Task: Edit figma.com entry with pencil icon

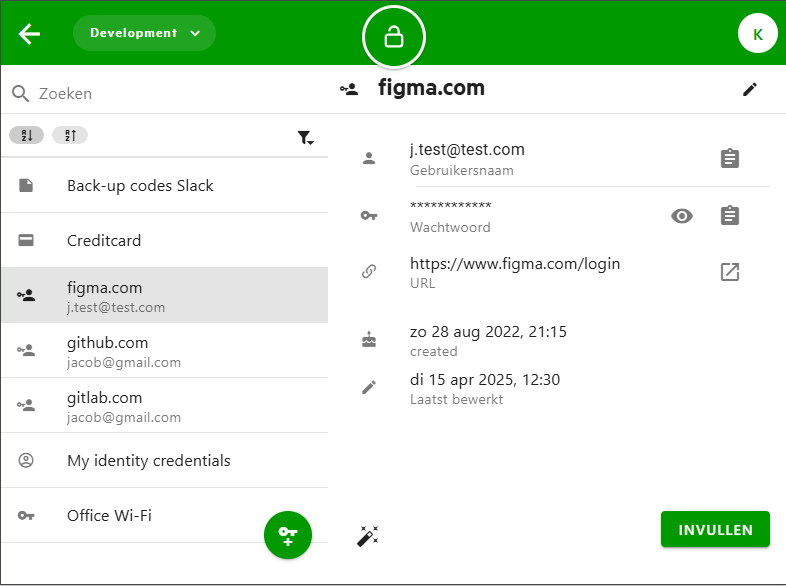Action: 750,89
